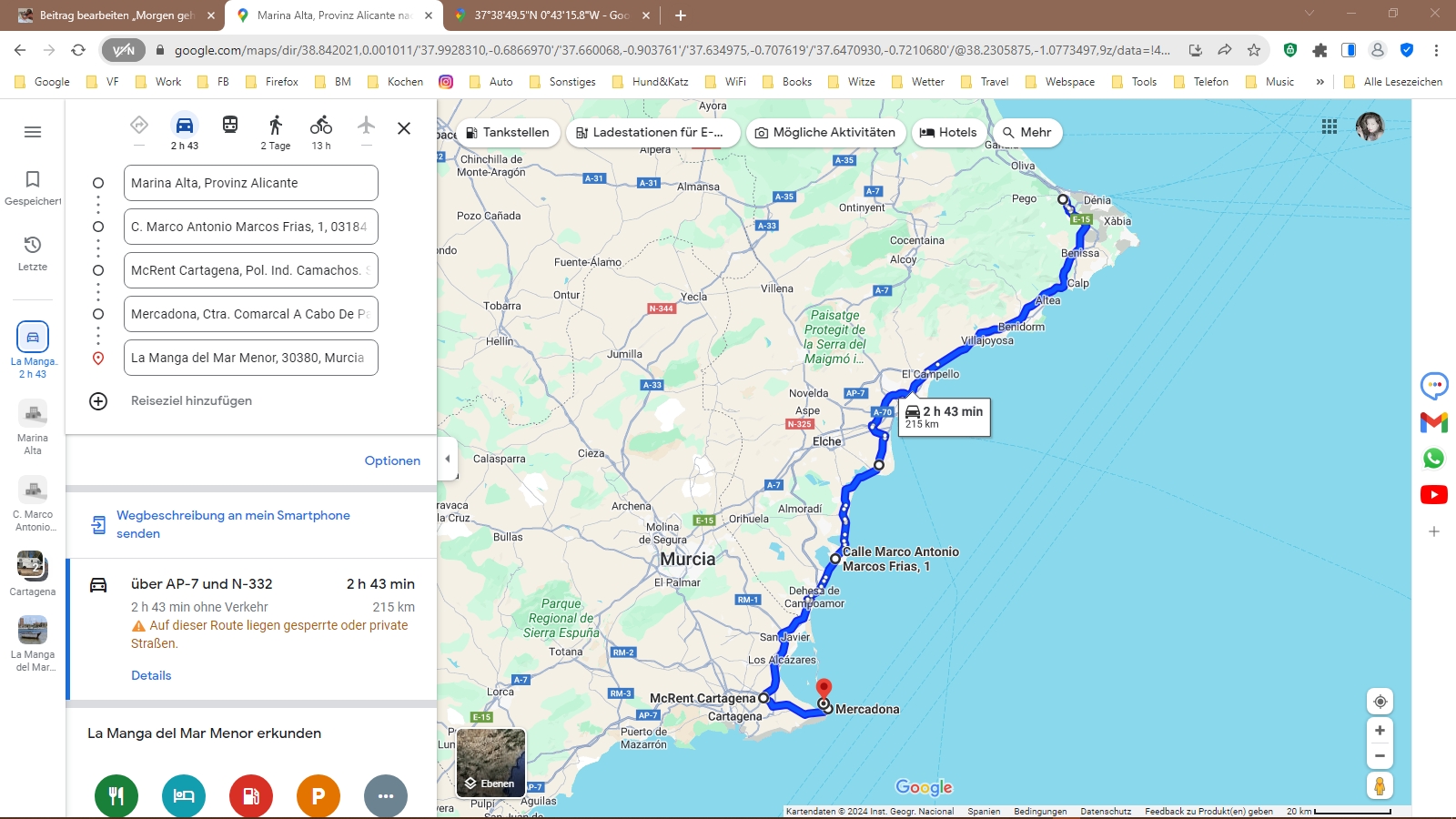Open the Travel bookmarks folder
The height and width of the screenshot is (819, 1456).
[986, 82]
